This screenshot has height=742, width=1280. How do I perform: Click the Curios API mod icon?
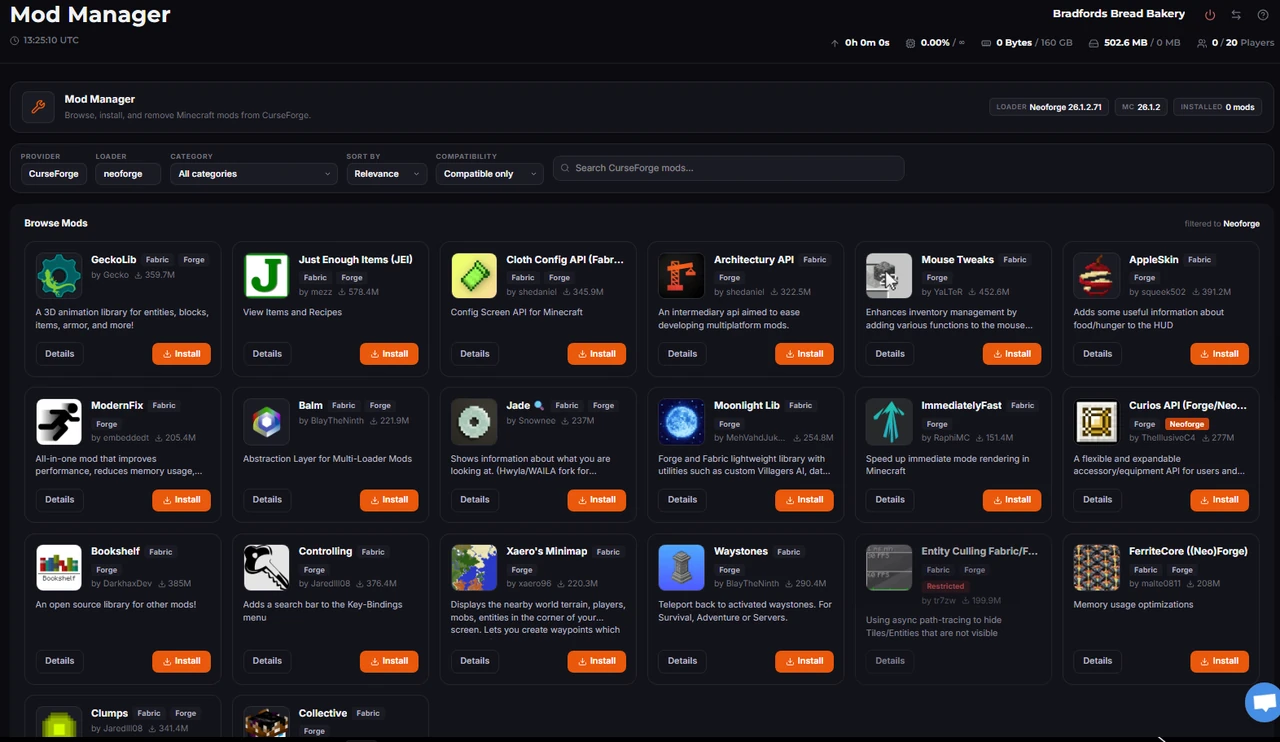tap(1097, 422)
